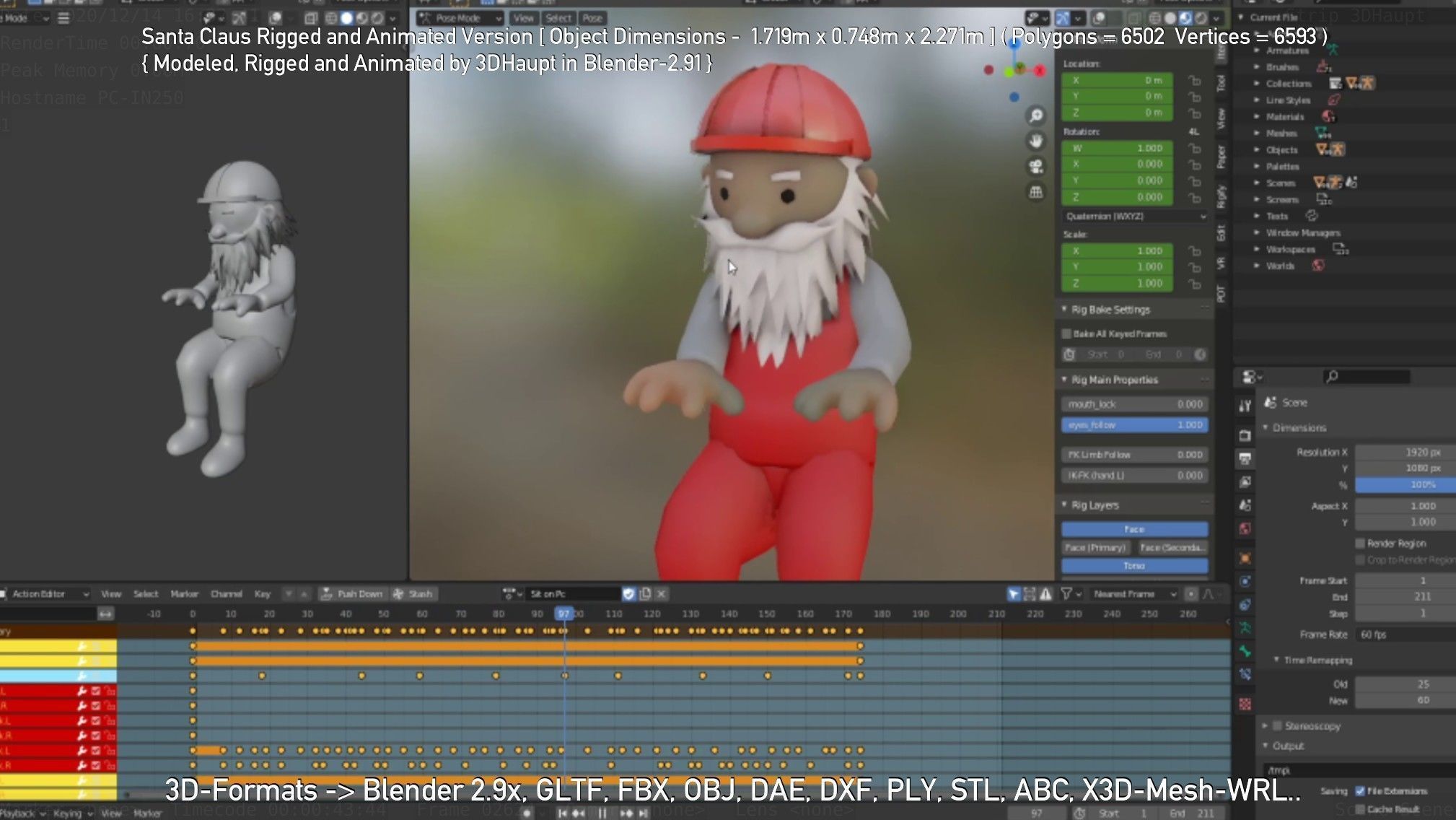Expand the Armatures datablock row
The width and height of the screenshot is (1456, 820).
click(1257, 51)
